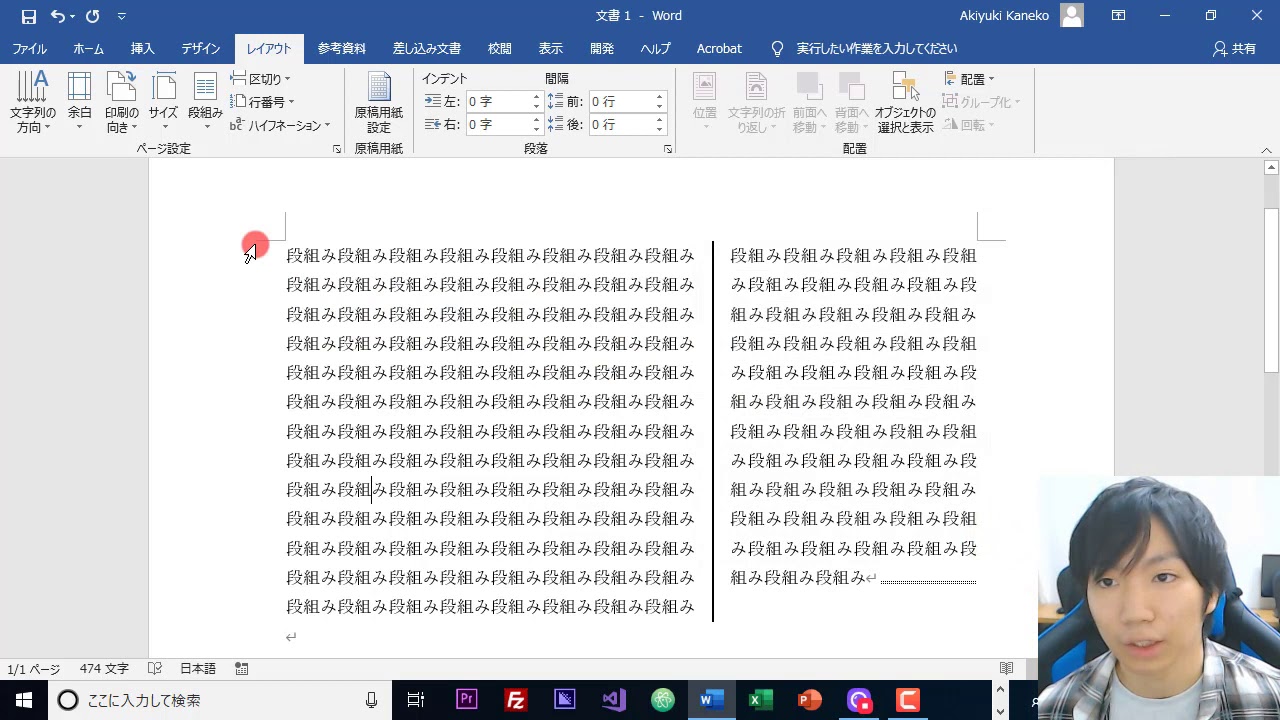Open the 参考資料 tab

[x=342, y=48]
